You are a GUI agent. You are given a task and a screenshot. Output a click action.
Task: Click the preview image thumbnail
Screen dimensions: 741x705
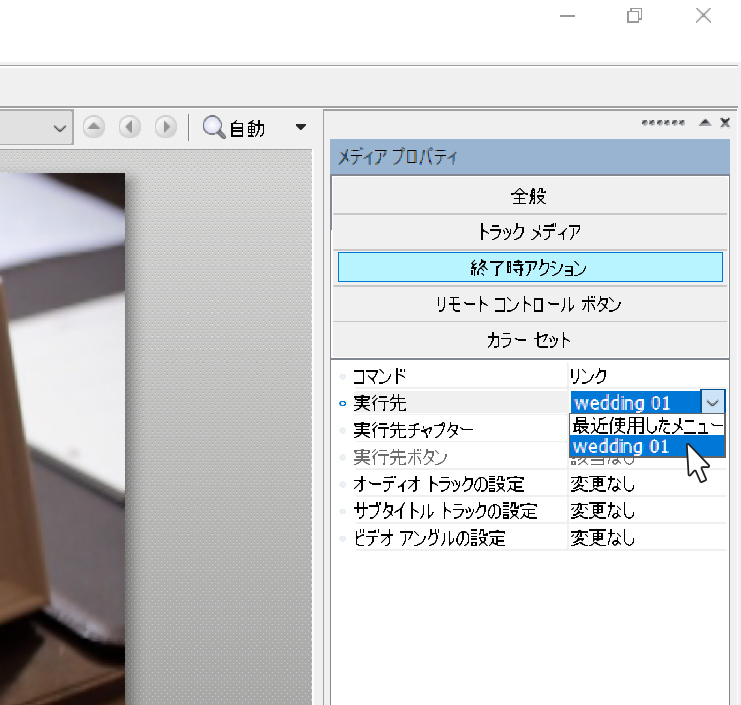click(62, 438)
